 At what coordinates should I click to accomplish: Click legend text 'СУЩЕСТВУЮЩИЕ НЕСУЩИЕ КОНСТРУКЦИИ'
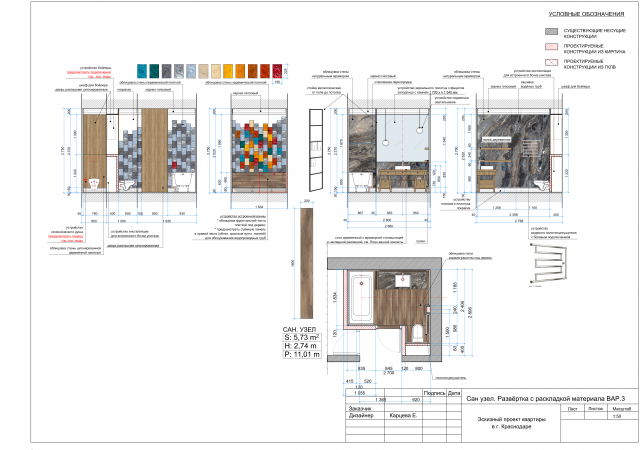(x=595, y=33)
